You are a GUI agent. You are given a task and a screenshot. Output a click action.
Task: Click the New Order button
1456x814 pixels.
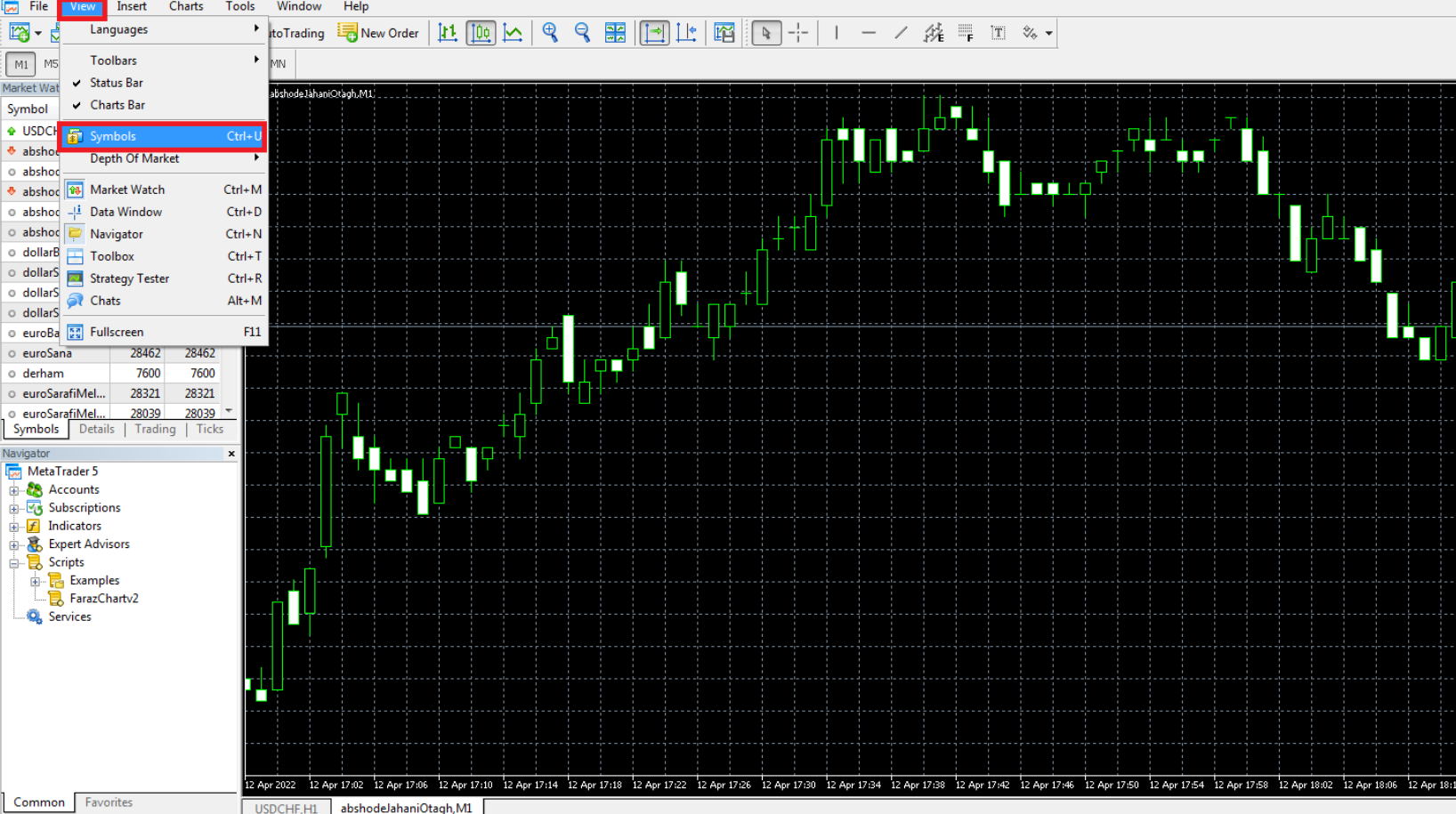(378, 33)
